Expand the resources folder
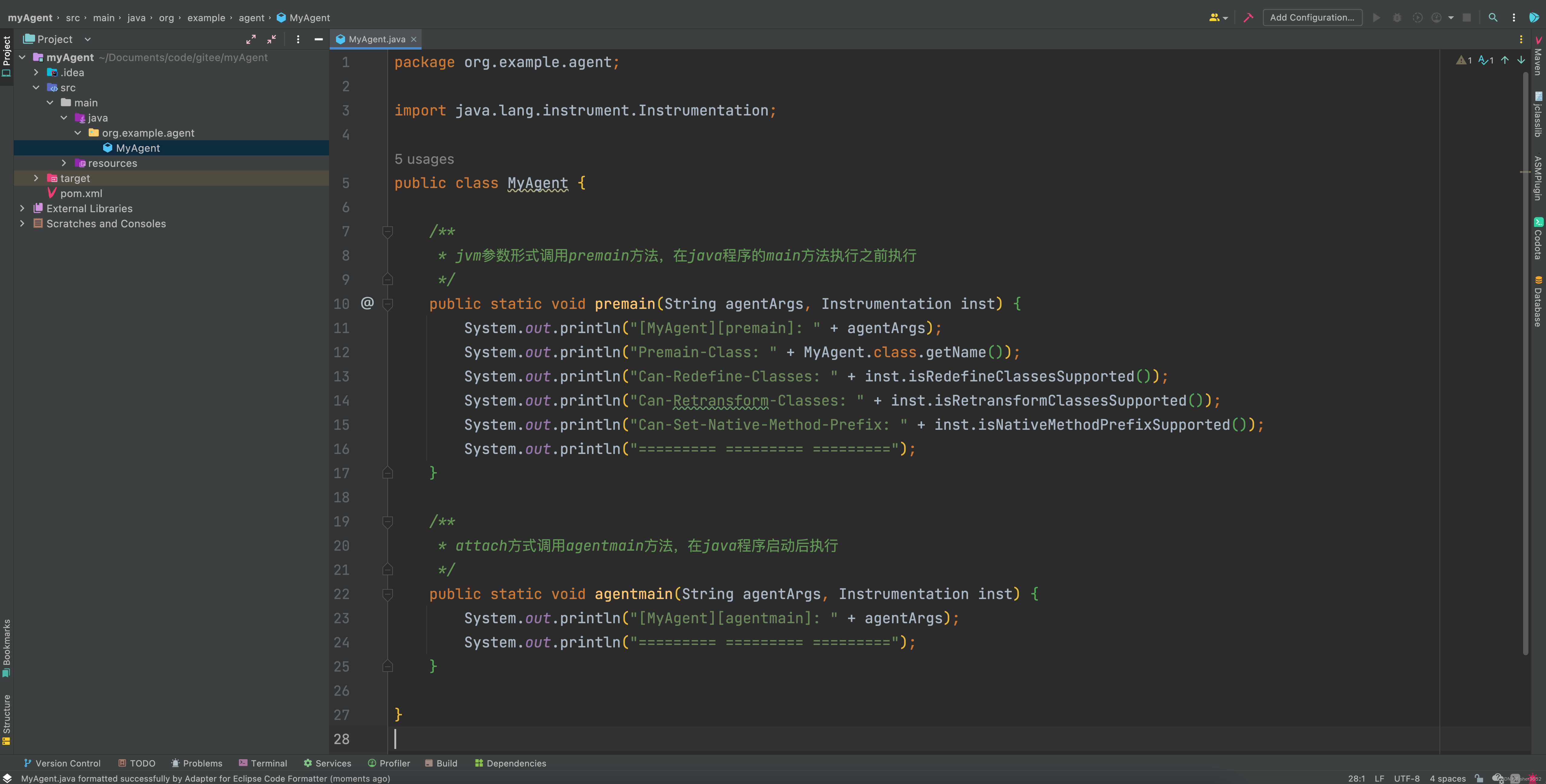Viewport: 1546px width, 784px height. [x=64, y=163]
